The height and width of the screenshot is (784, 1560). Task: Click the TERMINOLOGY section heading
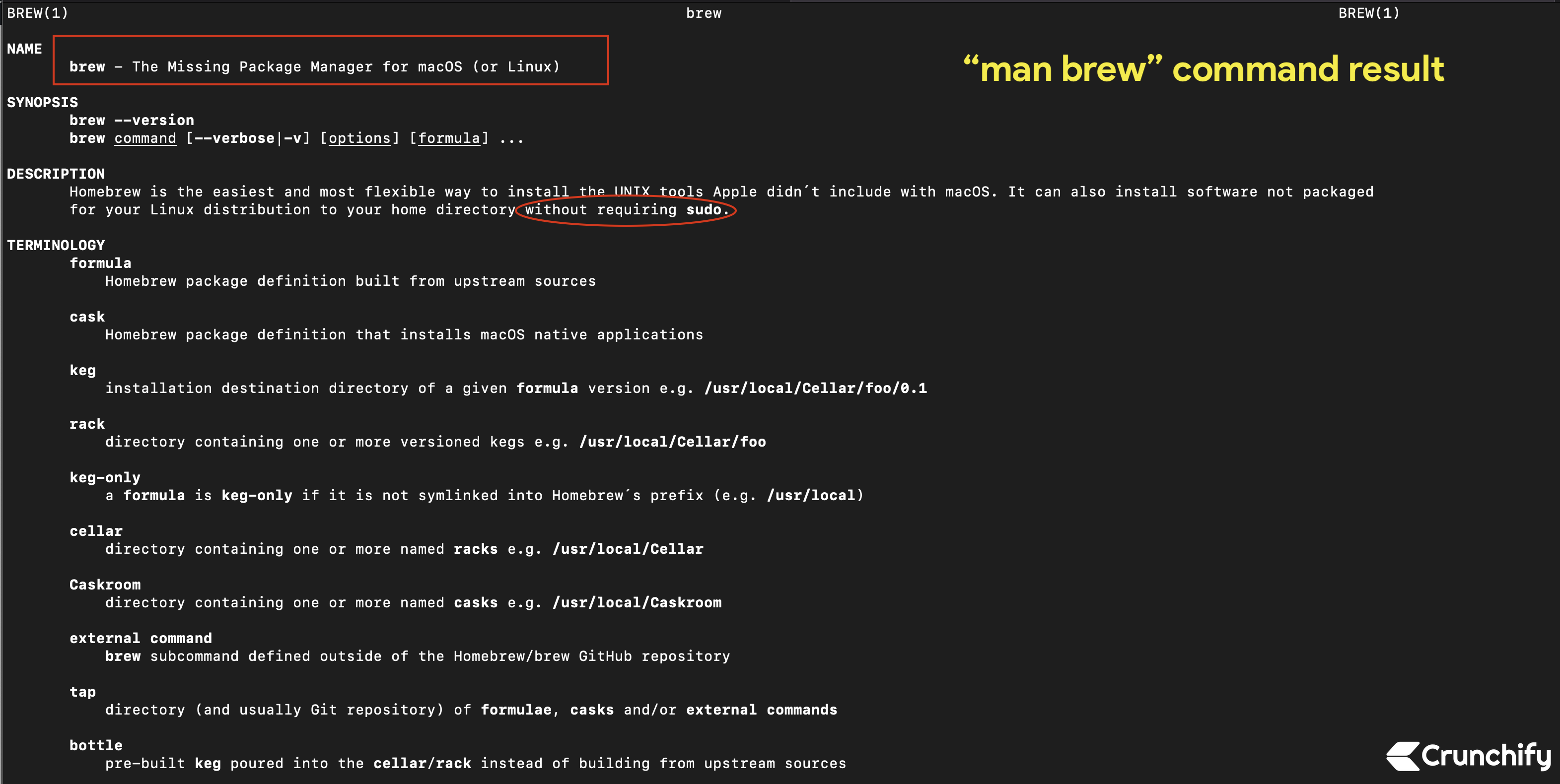point(56,245)
